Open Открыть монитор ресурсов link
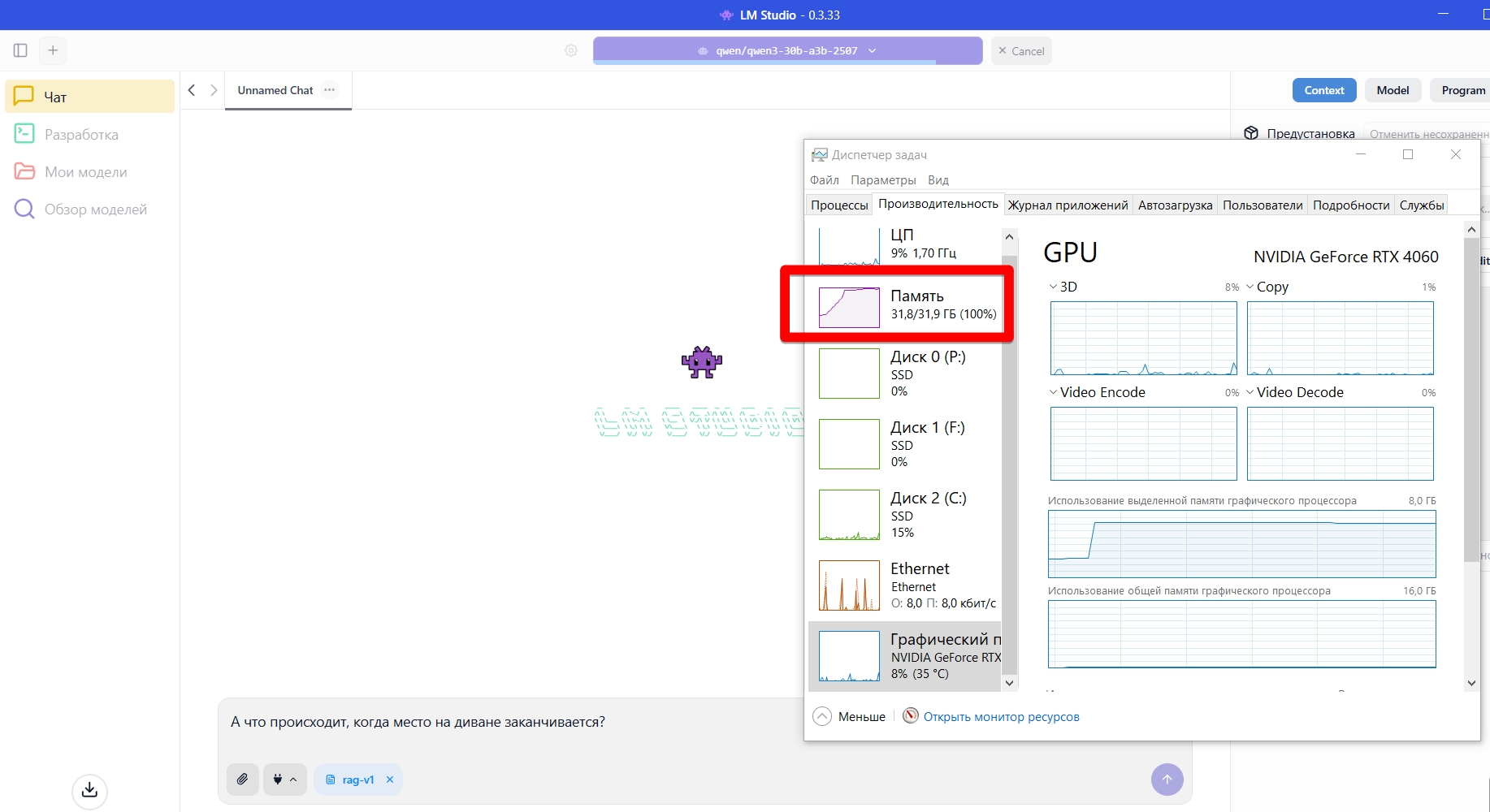 coord(1001,717)
